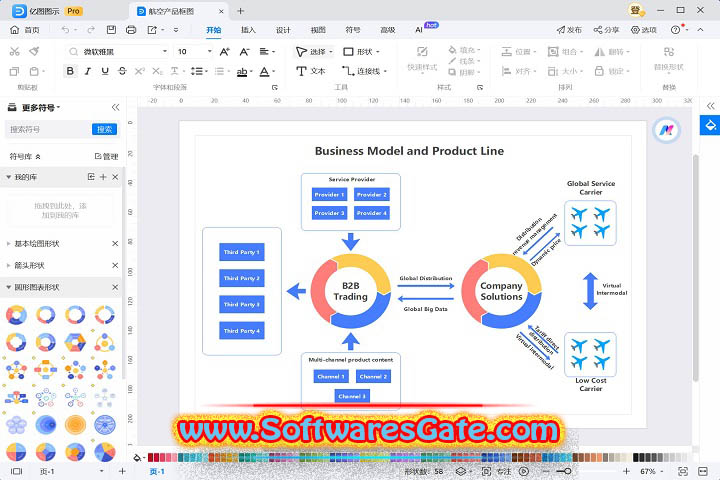Open the AI assistant floating icon
This screenshot has height=480, width=720.
coord(666,130)
